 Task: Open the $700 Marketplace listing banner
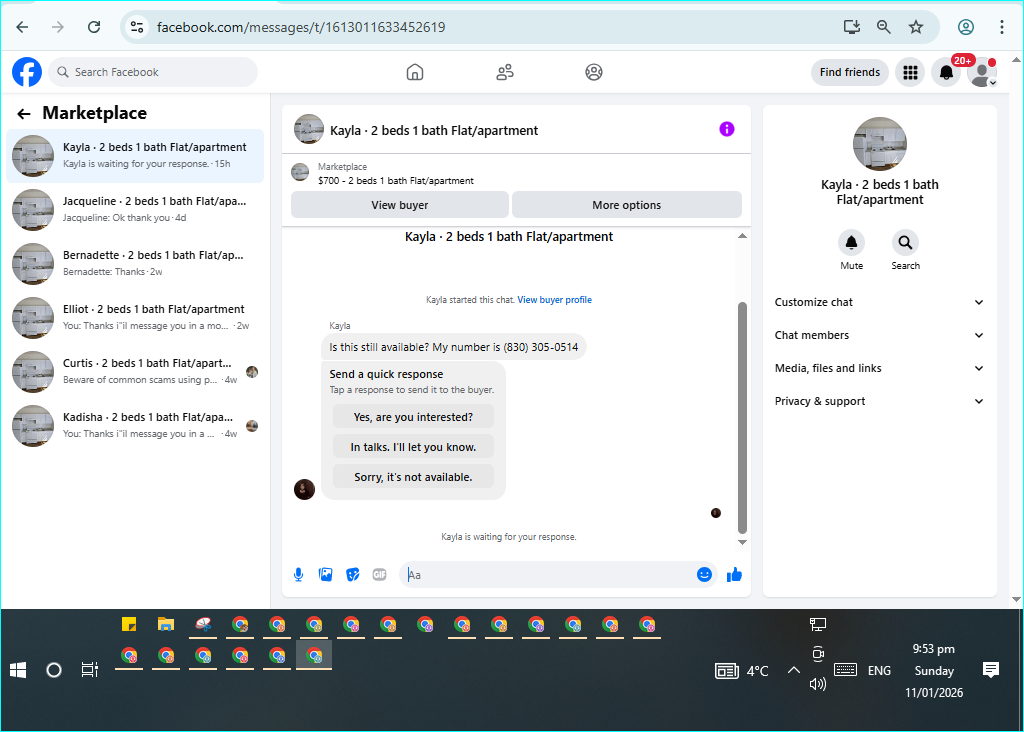pyautogui.click(x=516, y=174)
